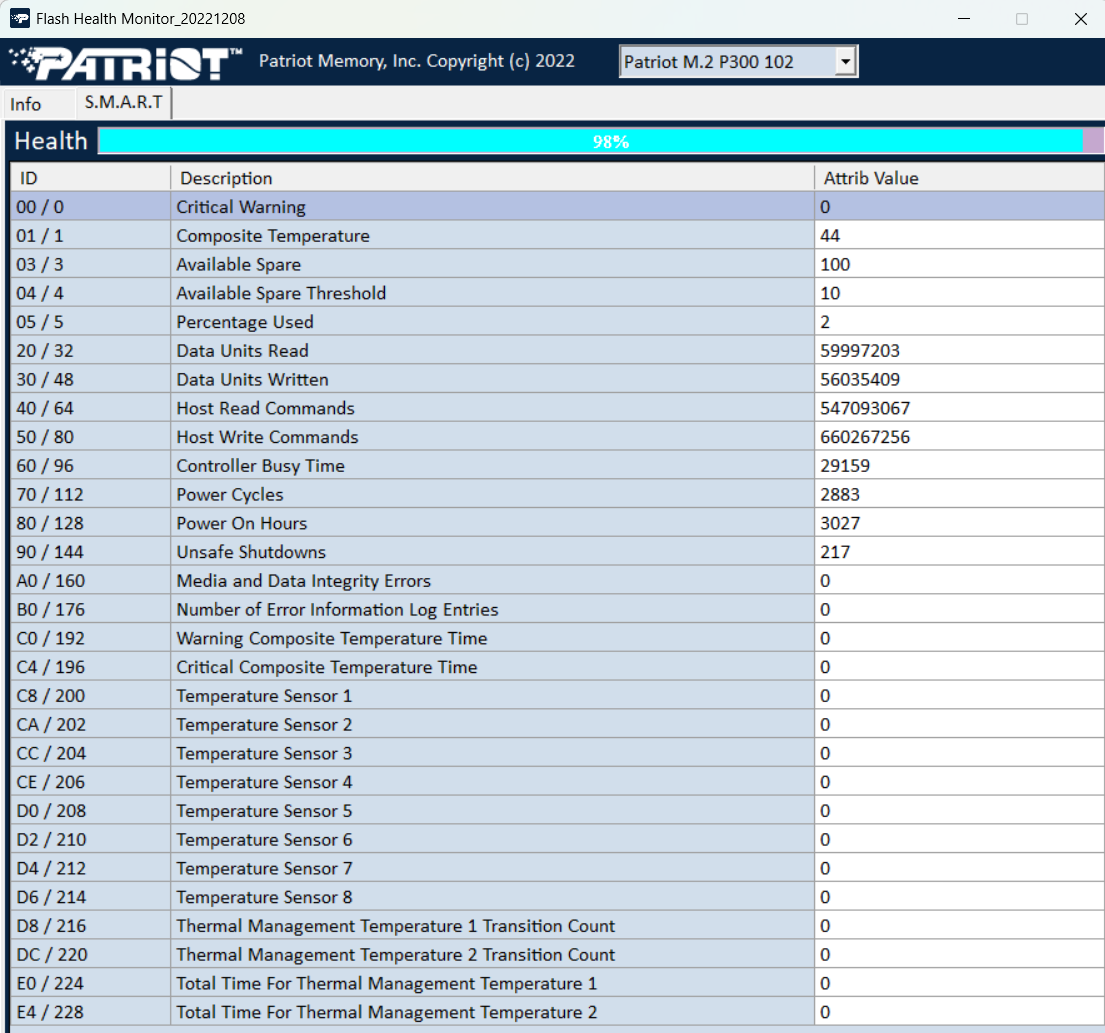Screen dimensions: 1105x1033
Task: Select the Temperature Sensor 2 row
Action: click(x=557, y=724)
